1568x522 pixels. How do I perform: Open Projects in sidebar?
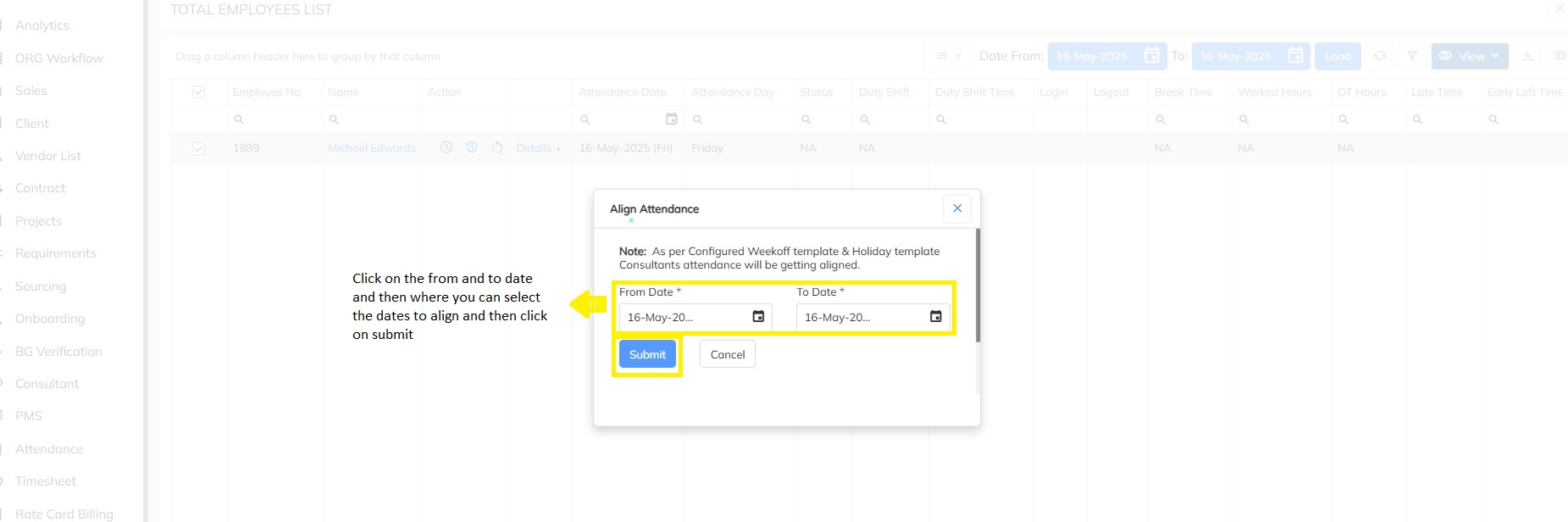coord(38,221)
